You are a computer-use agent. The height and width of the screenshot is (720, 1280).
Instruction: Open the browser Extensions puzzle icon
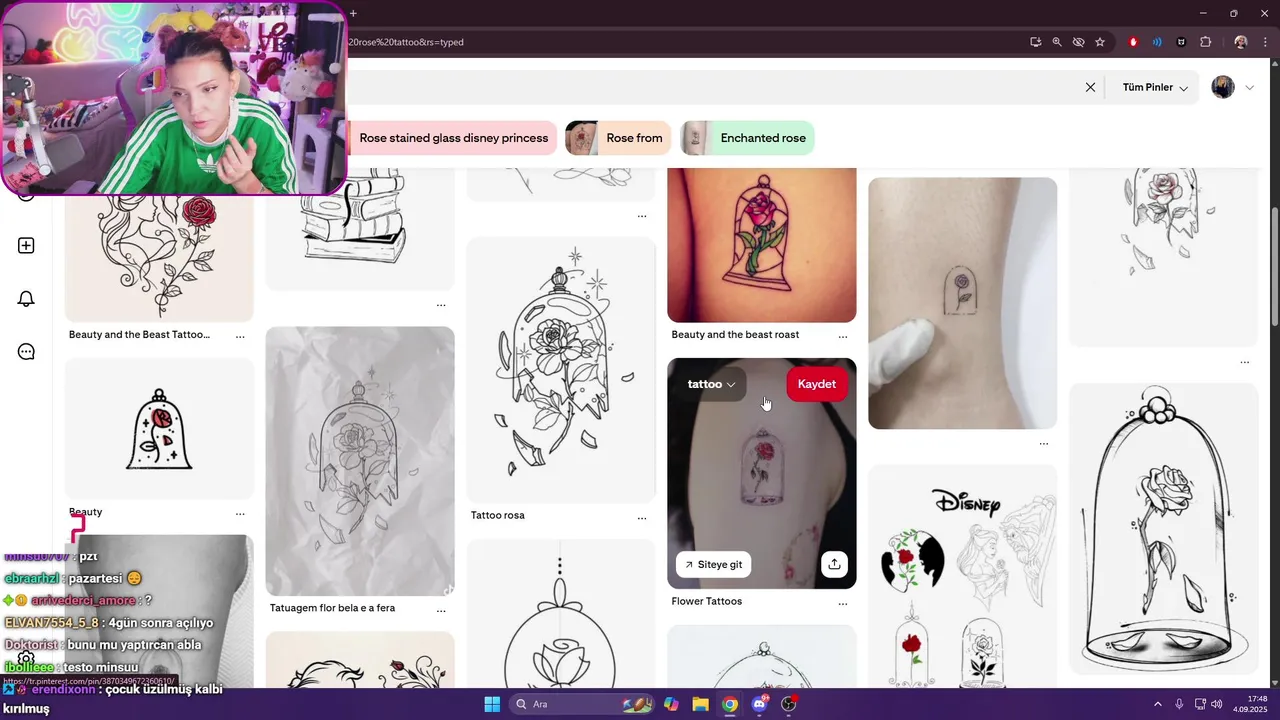[1205, 42]
